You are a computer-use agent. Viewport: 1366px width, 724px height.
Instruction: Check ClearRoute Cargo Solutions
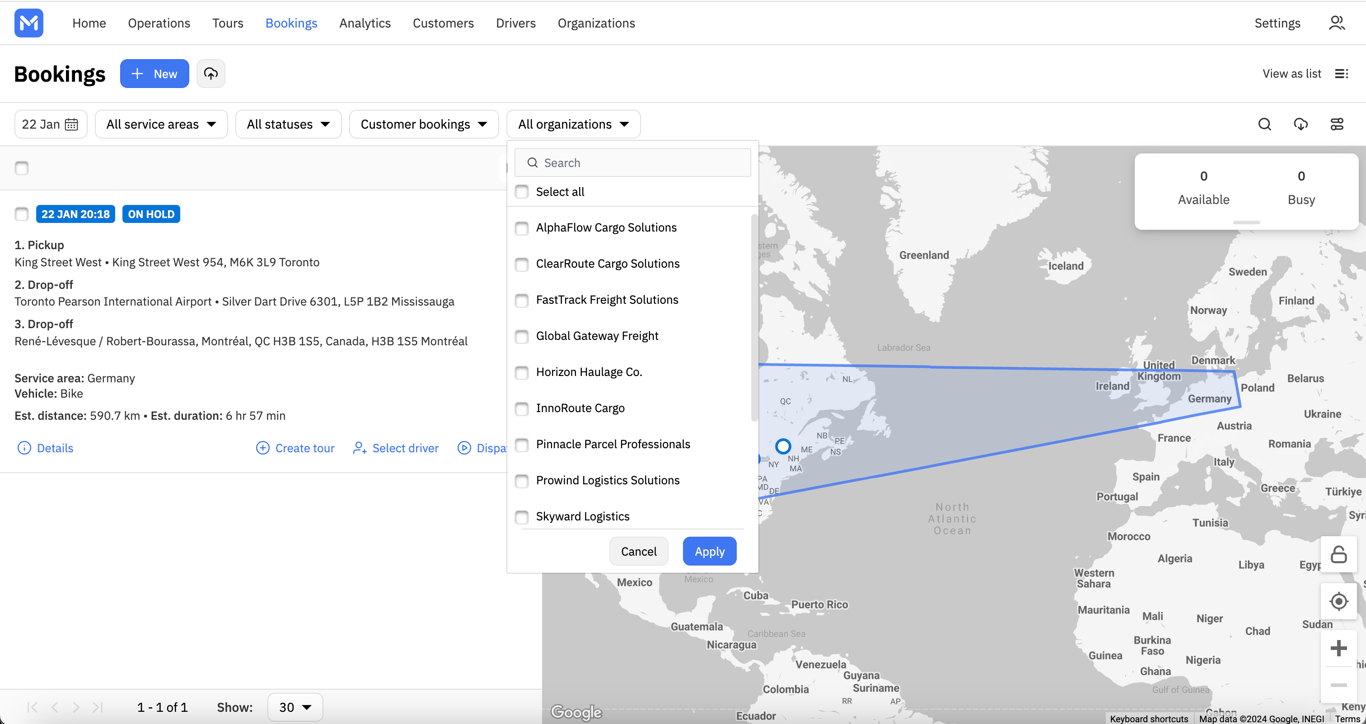pyautogui.click(x=522, y=264)
